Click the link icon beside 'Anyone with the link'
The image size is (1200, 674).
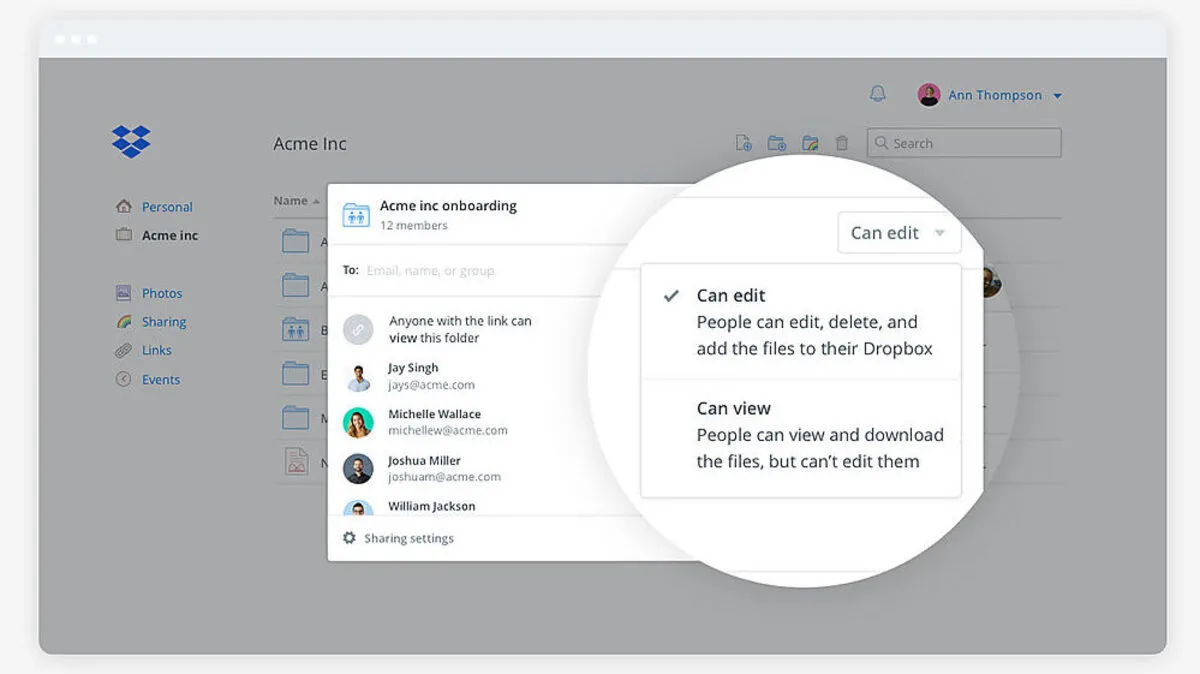pyautogui.click(x=358, y=329)
